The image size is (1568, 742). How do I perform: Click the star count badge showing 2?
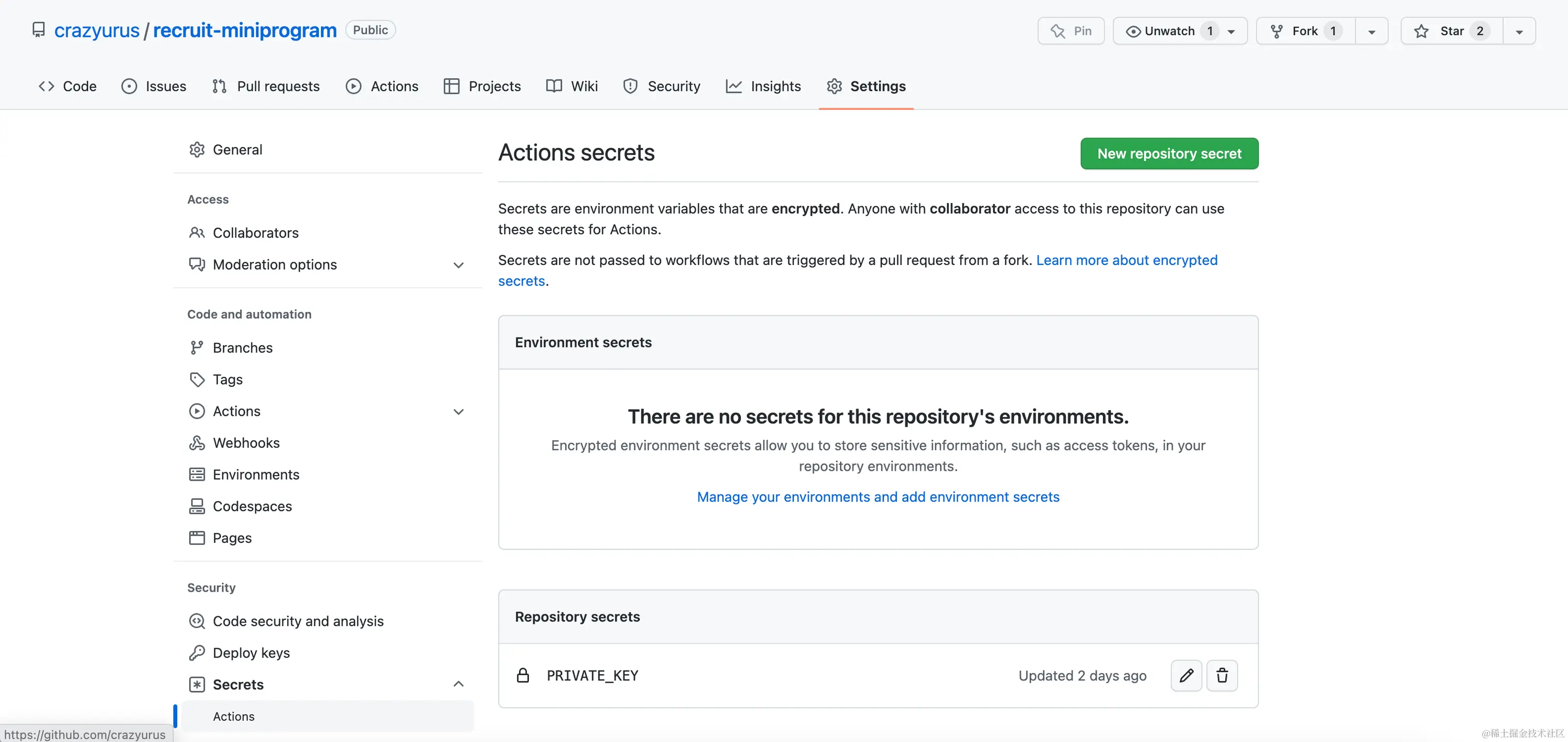[1480, 31]
